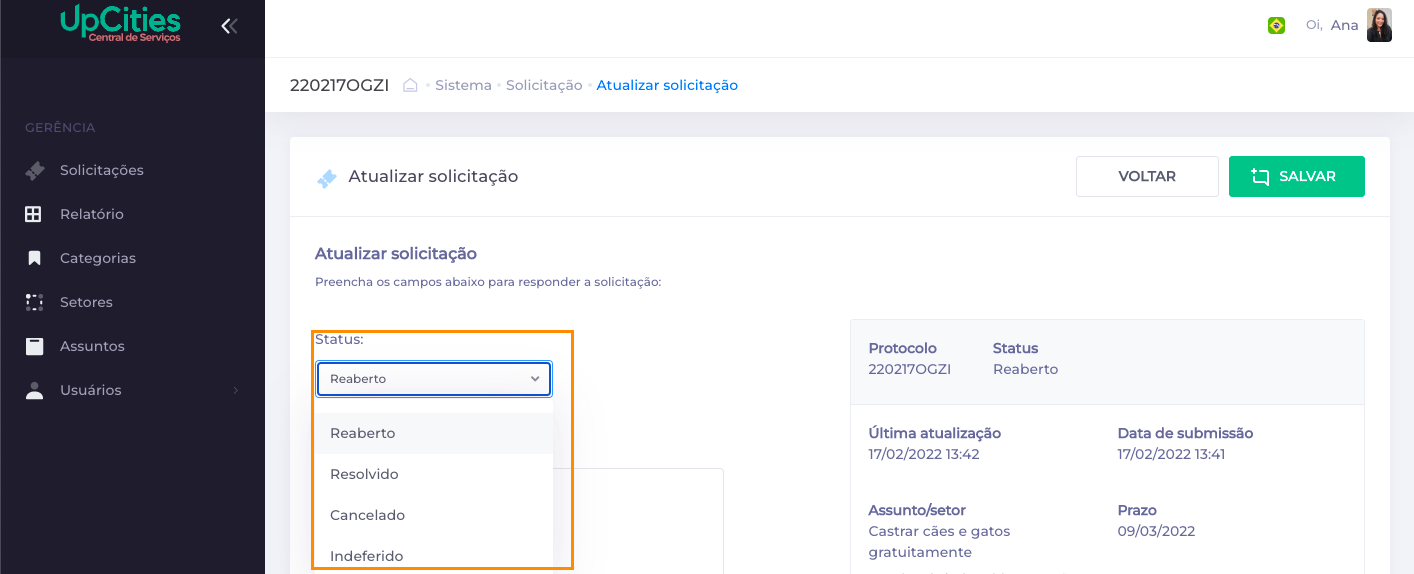
Task: Click the Oi, Ana greeting text
Action: click(1332, 25)
